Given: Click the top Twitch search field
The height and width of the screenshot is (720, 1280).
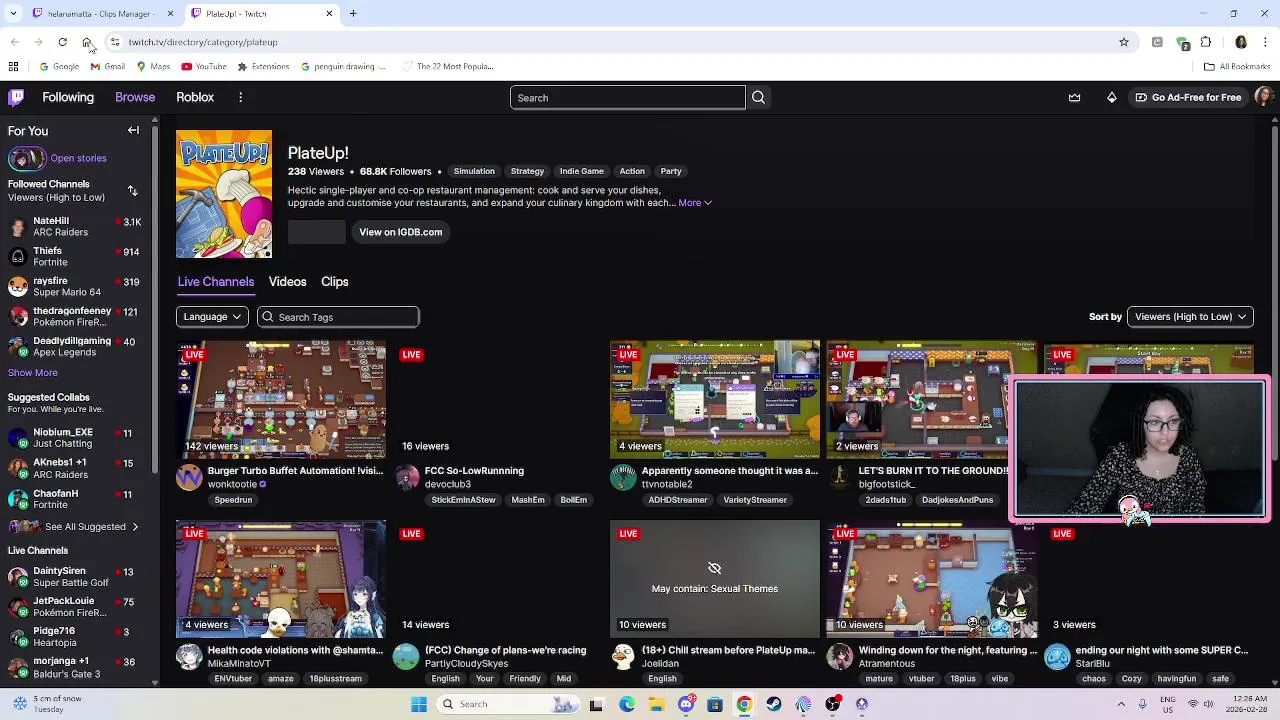Looking at the screenshot, I should tap(627, 97).
